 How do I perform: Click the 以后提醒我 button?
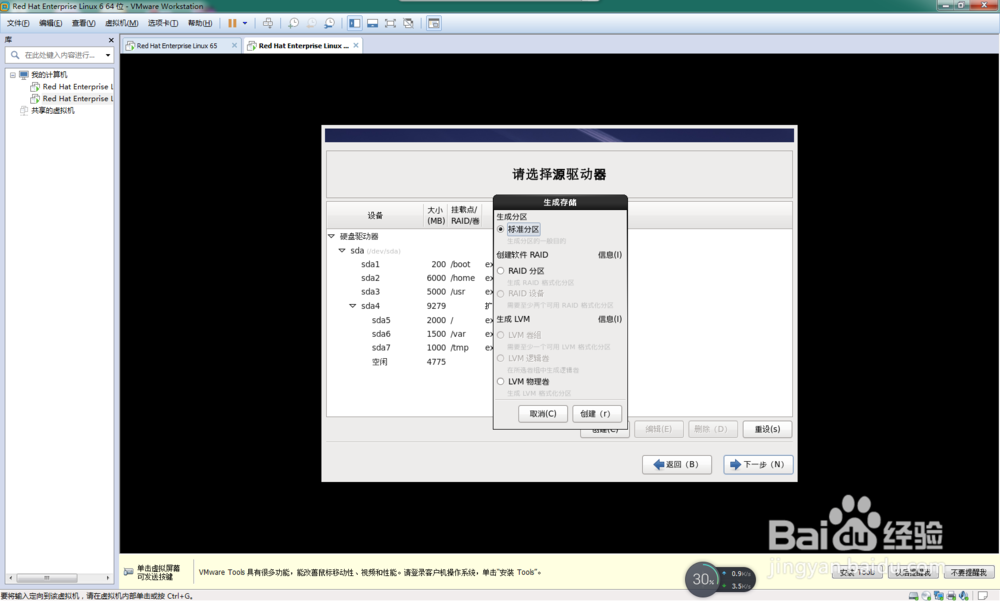[913, 572]
